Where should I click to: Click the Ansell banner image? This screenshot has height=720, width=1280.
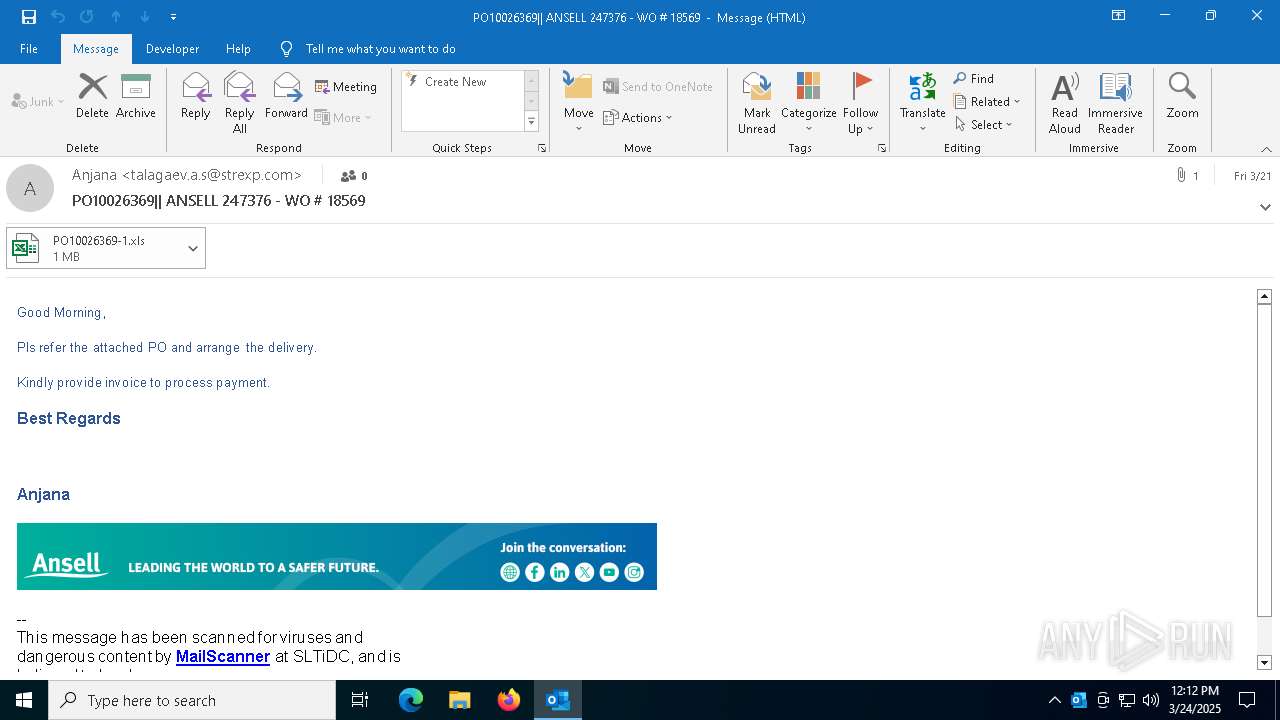pos(337,556)
